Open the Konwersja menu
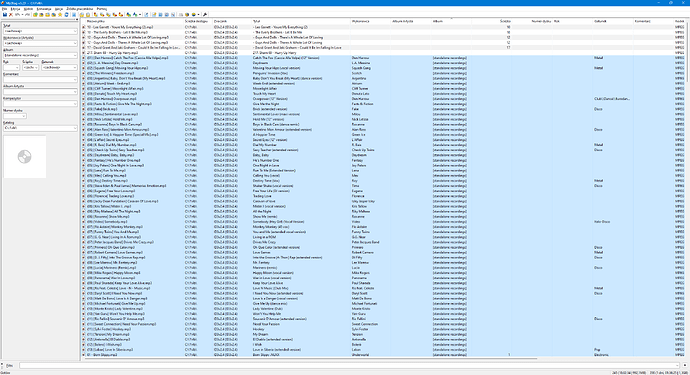This screenshot has width=690, height=375. pos(44,9)
